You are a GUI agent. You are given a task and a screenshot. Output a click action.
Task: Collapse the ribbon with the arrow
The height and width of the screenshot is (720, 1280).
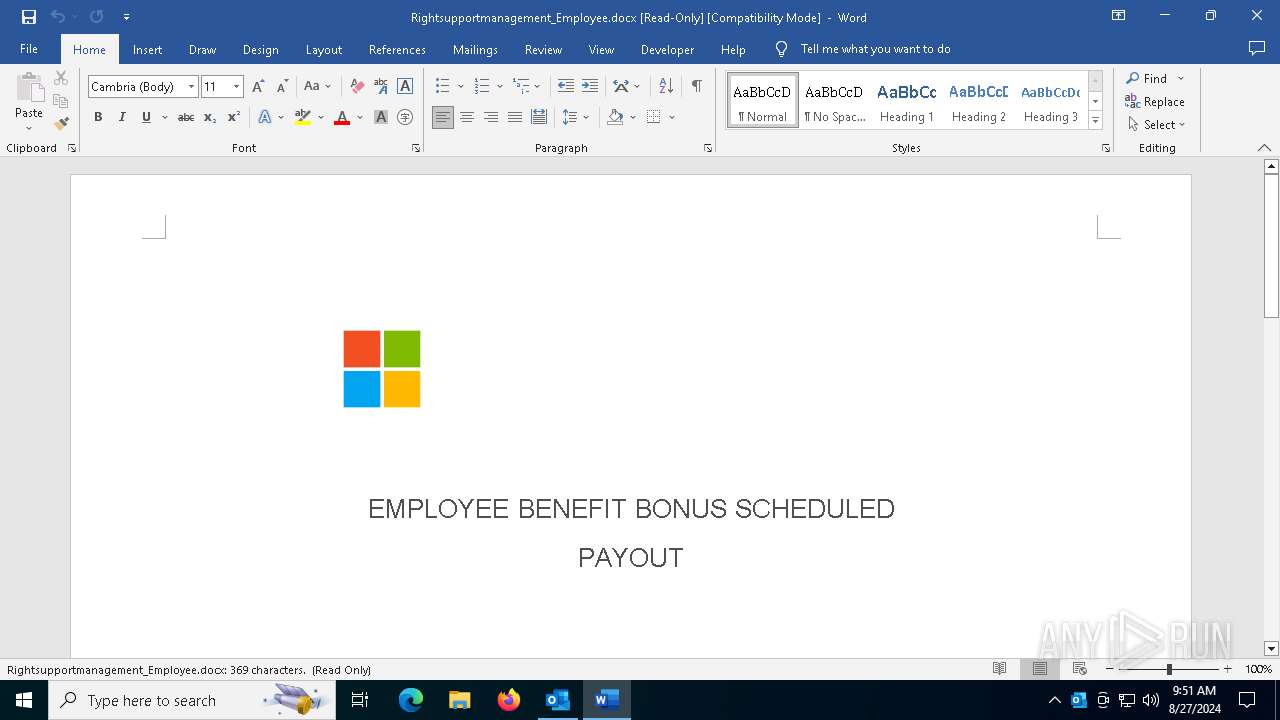(1264, 148)
